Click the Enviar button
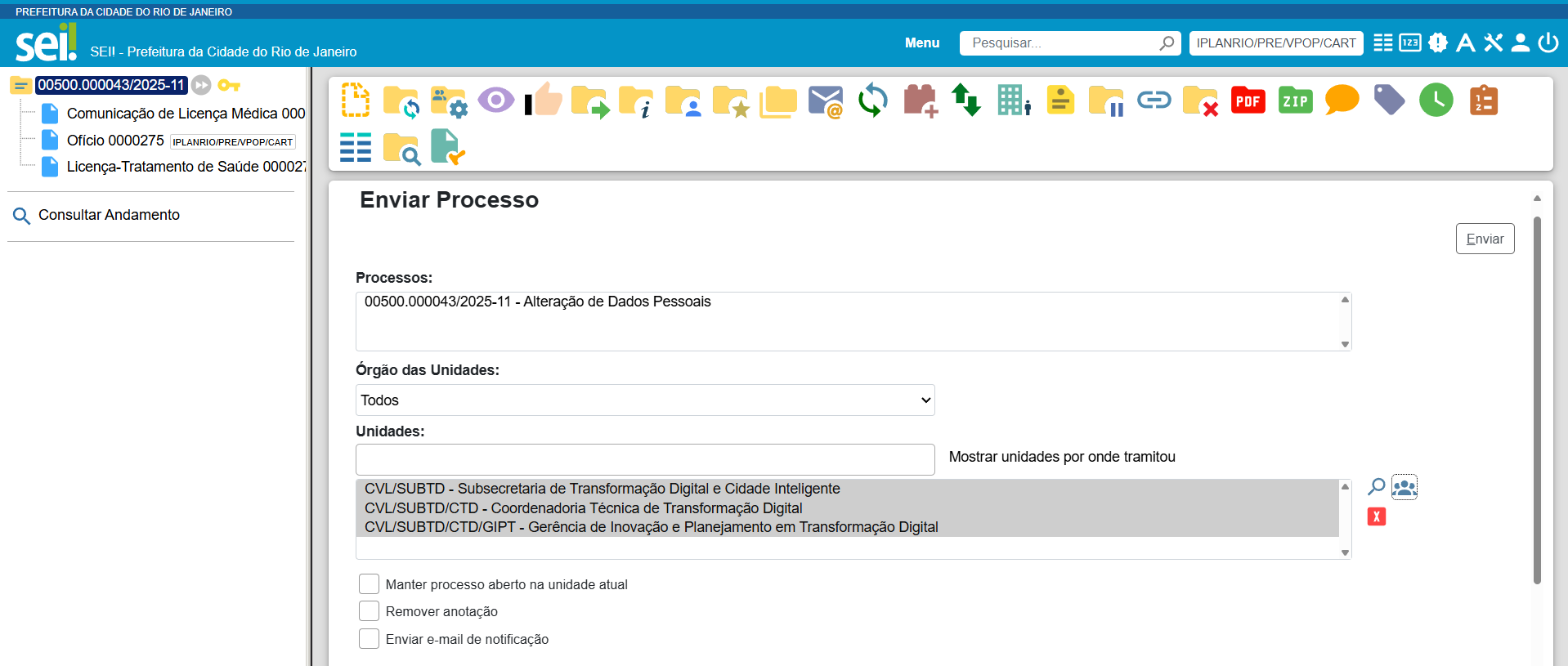Viewport: 1568px width, 666px height. pyautogui.click(x=1485, y=239)
